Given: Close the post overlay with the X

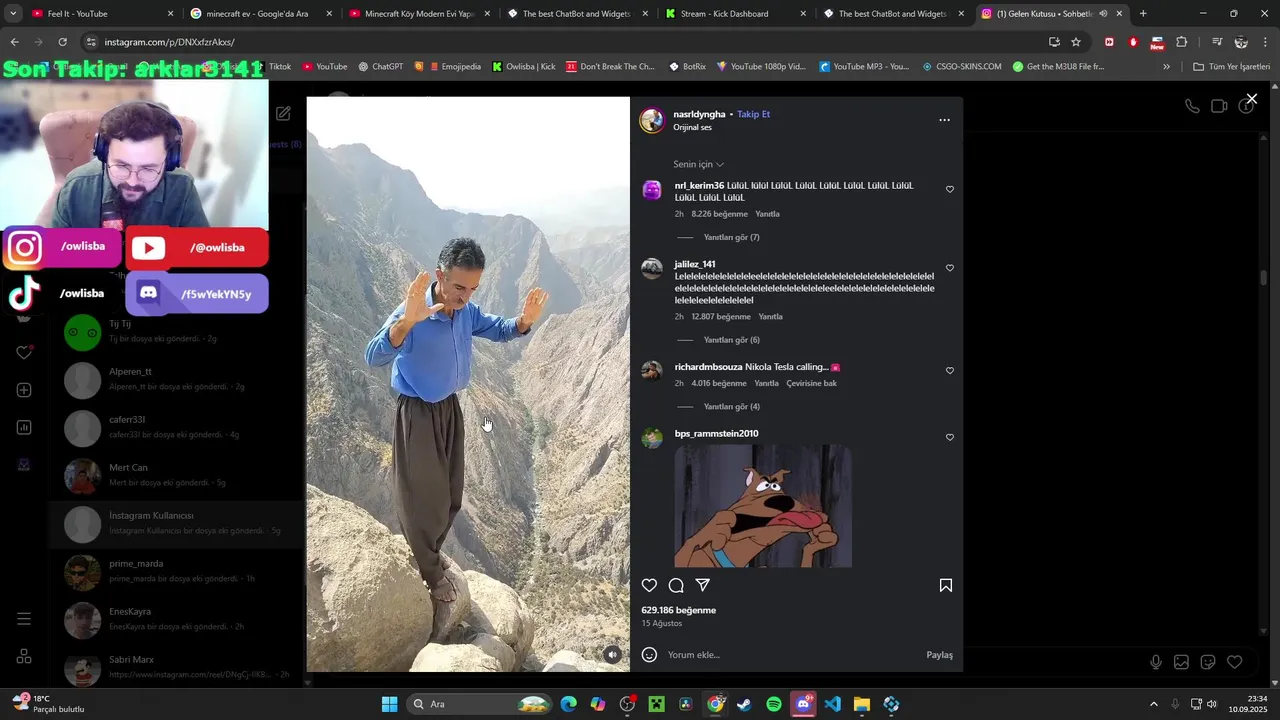Looking at the screenshot, I should (x=1251, y=99).
